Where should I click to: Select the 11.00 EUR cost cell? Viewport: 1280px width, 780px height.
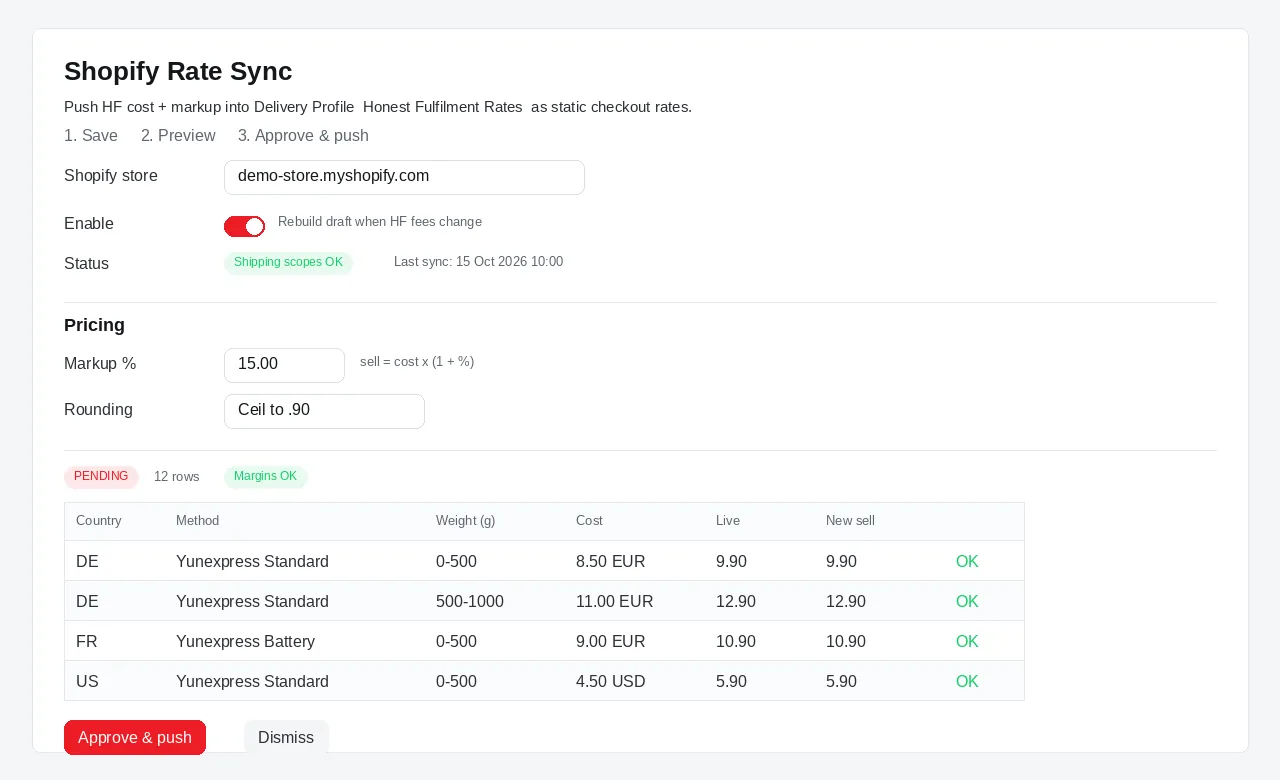coord(615,602)
